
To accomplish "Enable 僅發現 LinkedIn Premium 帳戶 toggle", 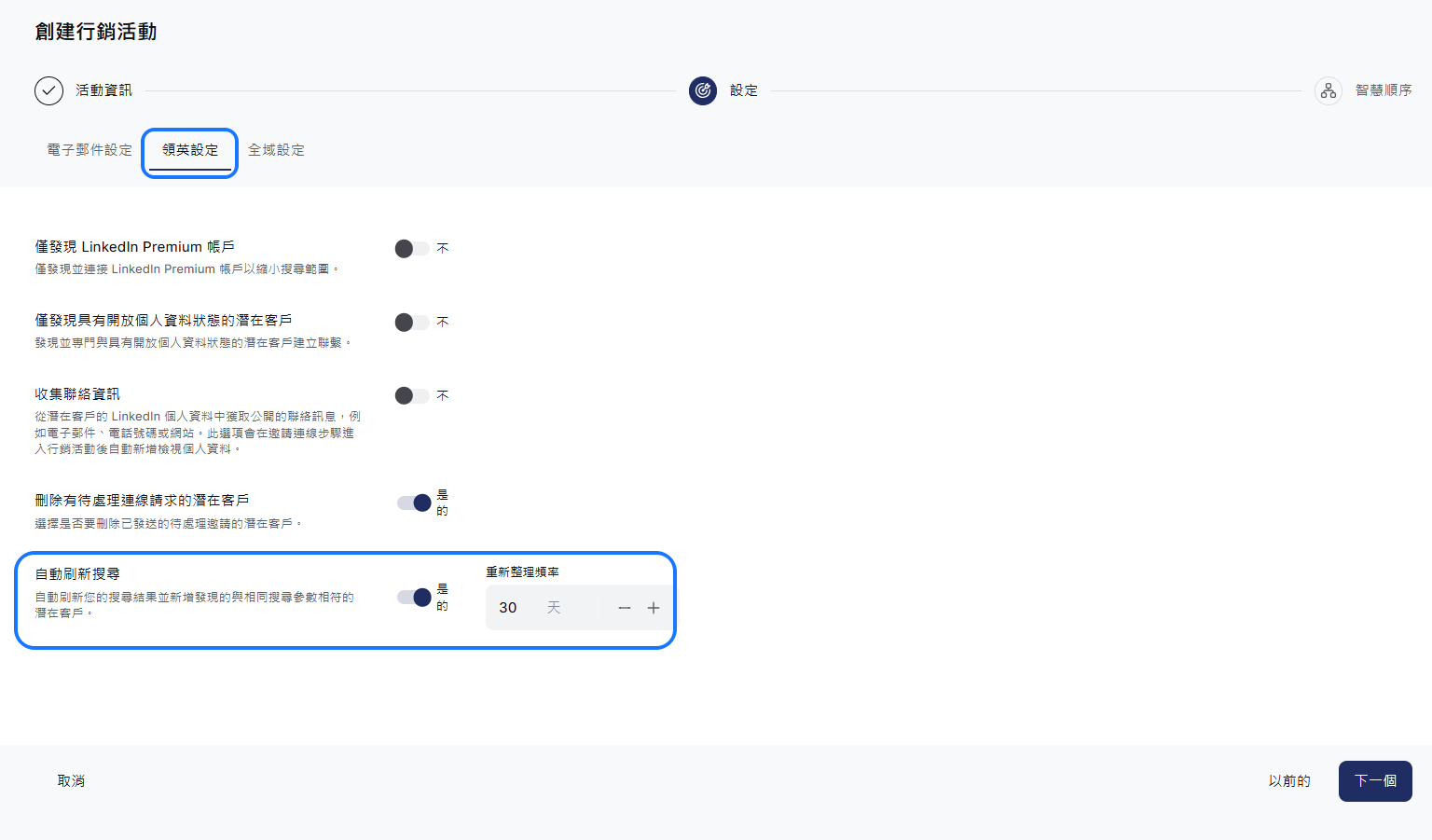I will click(x=412, y=249).
